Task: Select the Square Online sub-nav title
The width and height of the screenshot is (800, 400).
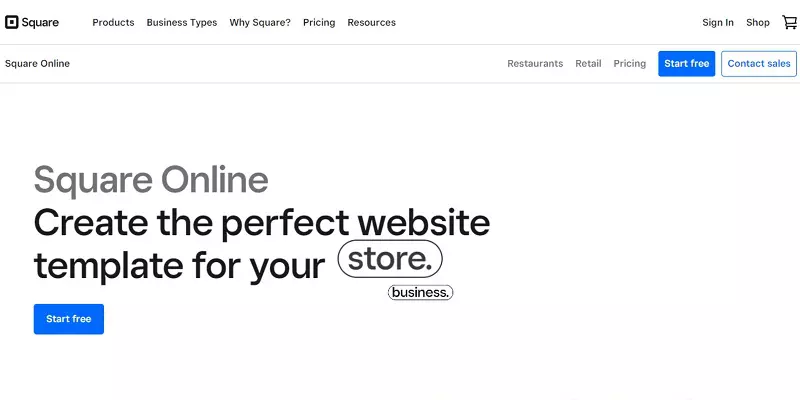Action: (x=37, y=63)
